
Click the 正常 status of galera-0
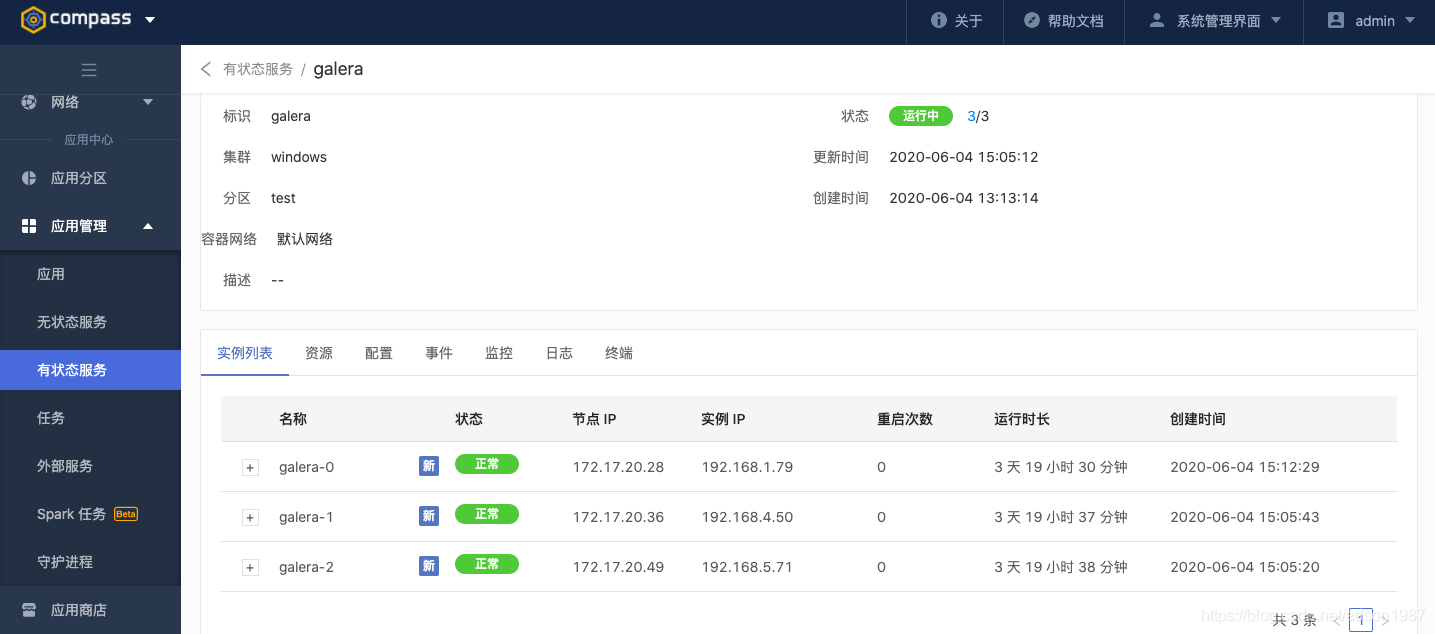(487, 464)
